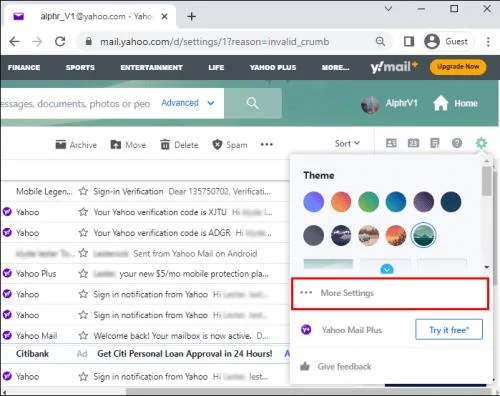Select the night mountains photo theme
This screenshot has width=500, height=396.
[x=341, y=235]
